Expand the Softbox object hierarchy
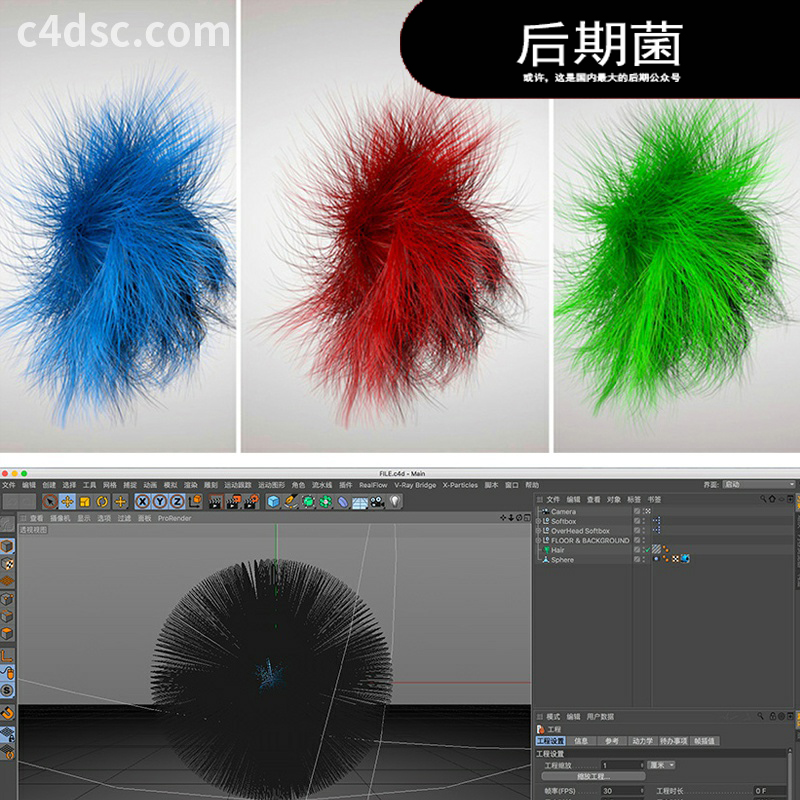This screenshot has width=800, height=800. pos(538,521)
